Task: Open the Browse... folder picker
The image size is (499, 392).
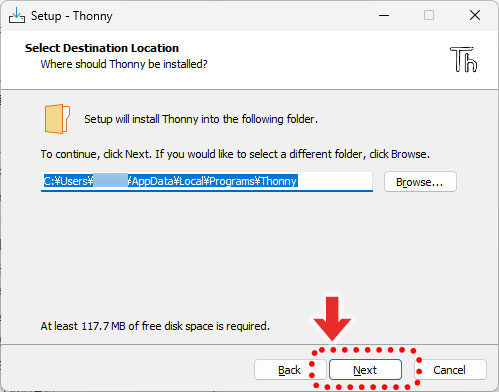Action: point(420,182)
